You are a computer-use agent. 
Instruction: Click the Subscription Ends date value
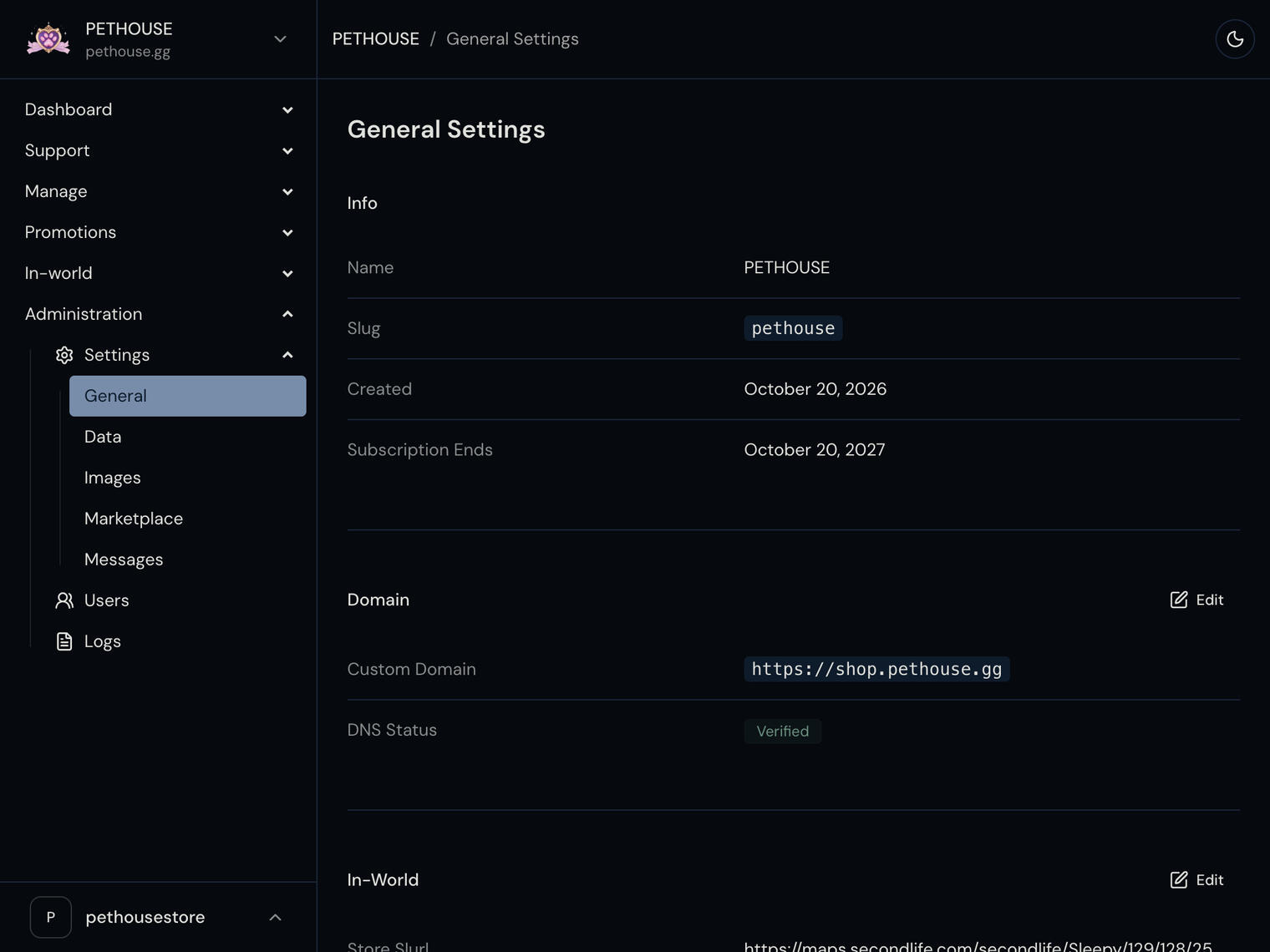point(815,450)
